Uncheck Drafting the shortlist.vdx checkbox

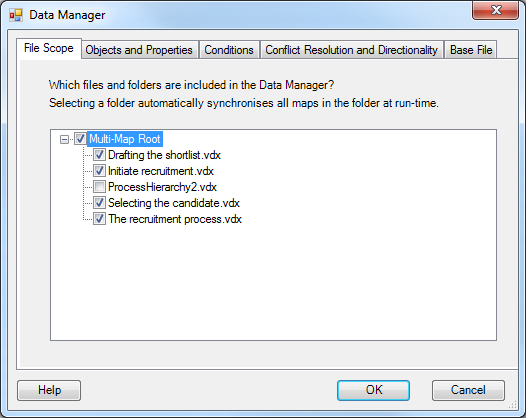point(99,155)
